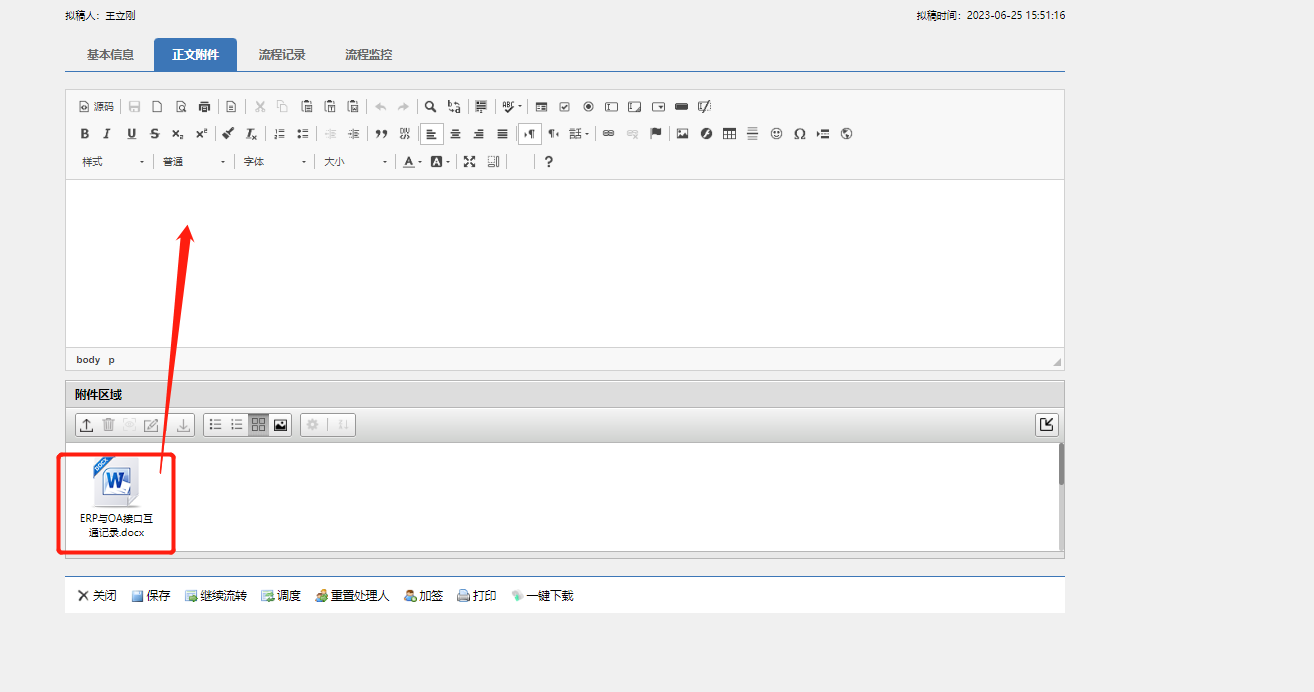1314x692 pixels.
Task: Click the Show Blocks icon
Action: point(493,161)
